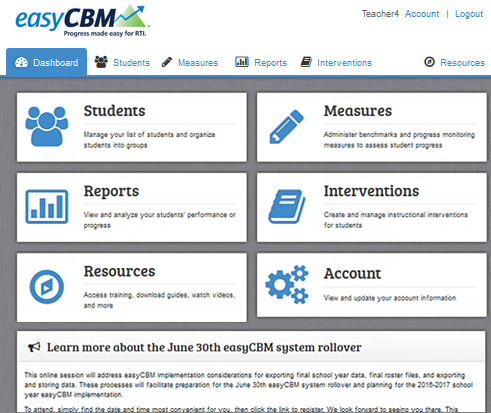This screenshot has height=413, width=491.
Task: Open the Account link at top right
Action: (422, 14)
